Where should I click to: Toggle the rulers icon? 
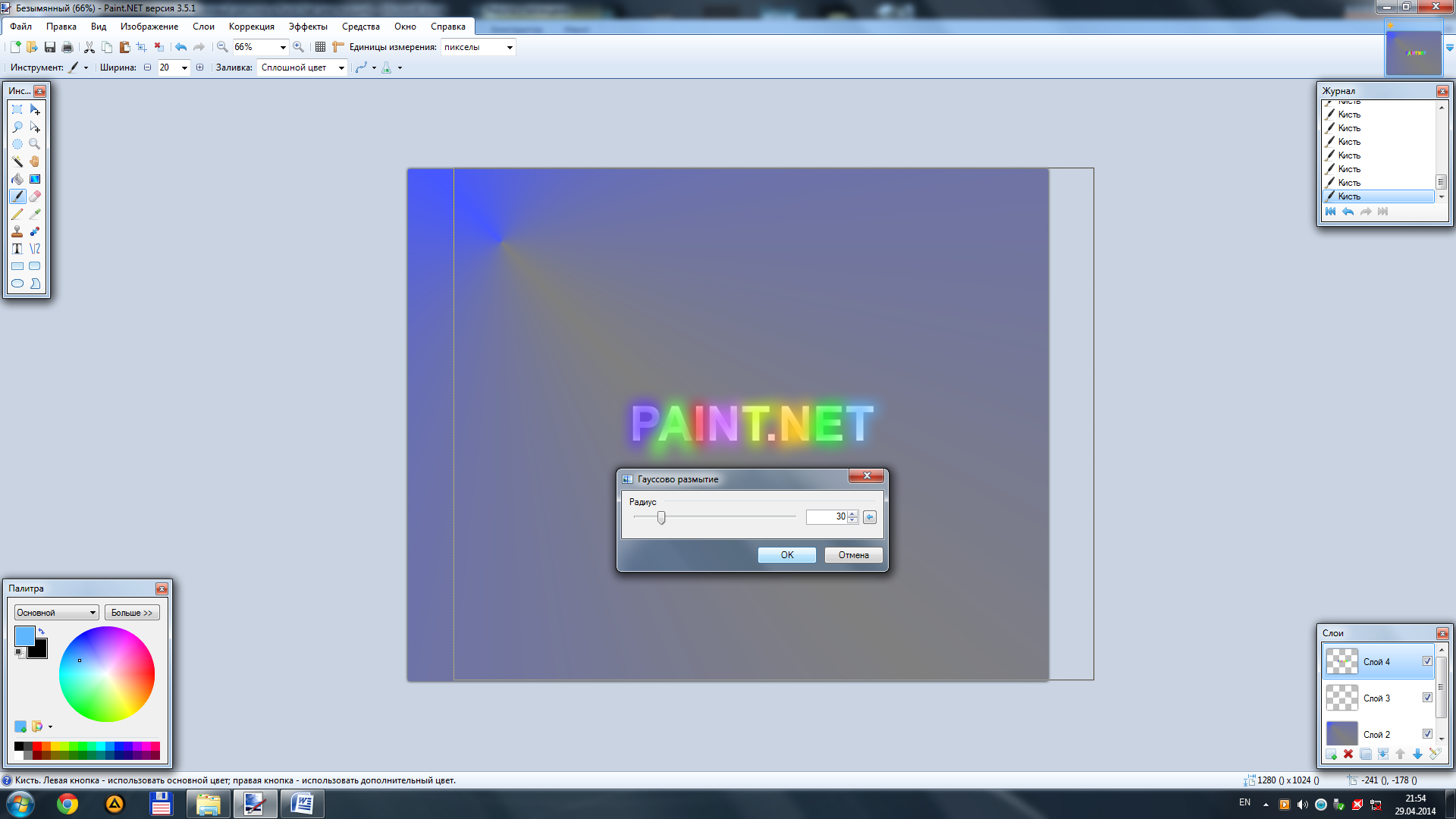338,47
